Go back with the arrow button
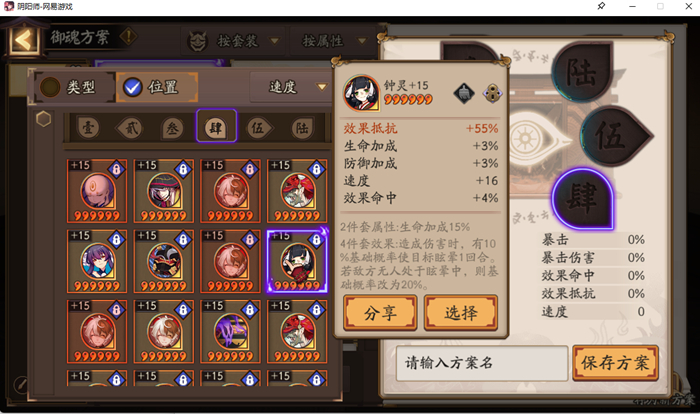The height and width of the screenshot is (414, 700). [x=23, y=40]
